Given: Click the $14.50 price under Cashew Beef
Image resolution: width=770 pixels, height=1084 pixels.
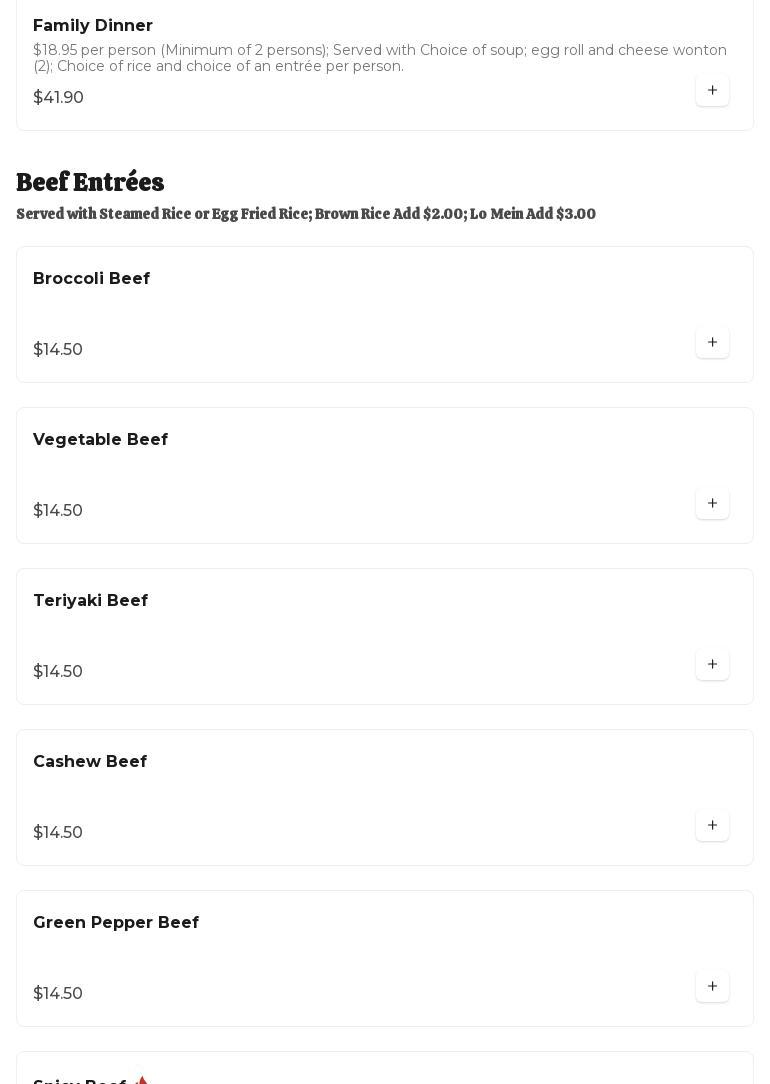Looking at the screenshot, I should pos(58,833).
